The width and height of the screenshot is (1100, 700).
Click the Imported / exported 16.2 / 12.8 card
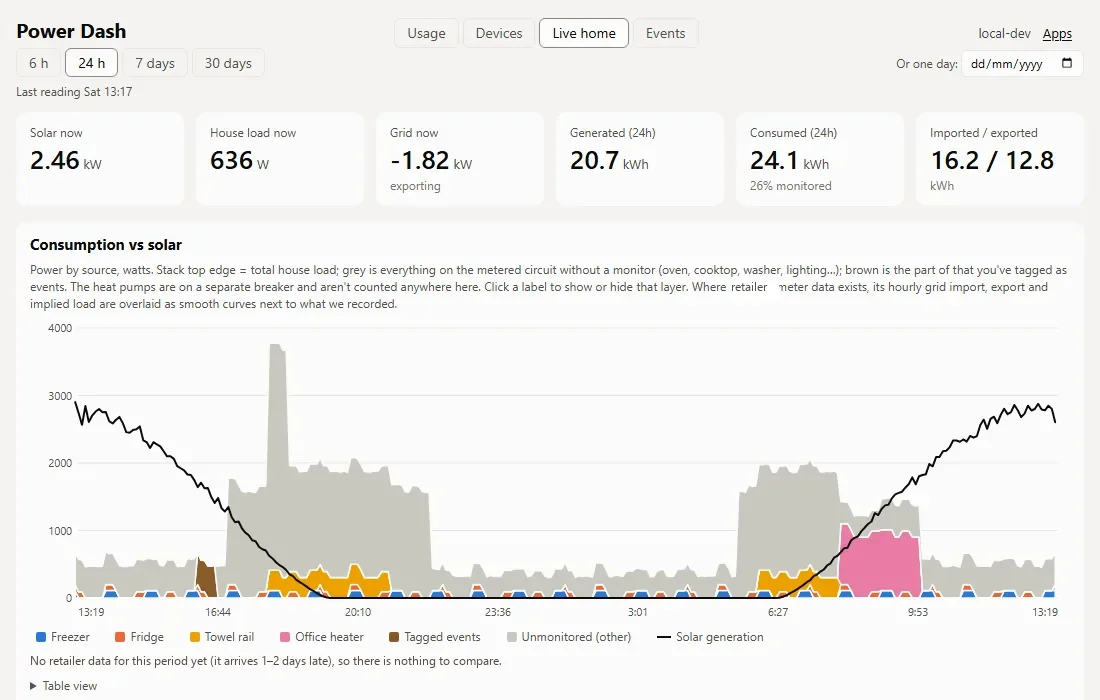pyautogui.click(x=1000, y=159)
